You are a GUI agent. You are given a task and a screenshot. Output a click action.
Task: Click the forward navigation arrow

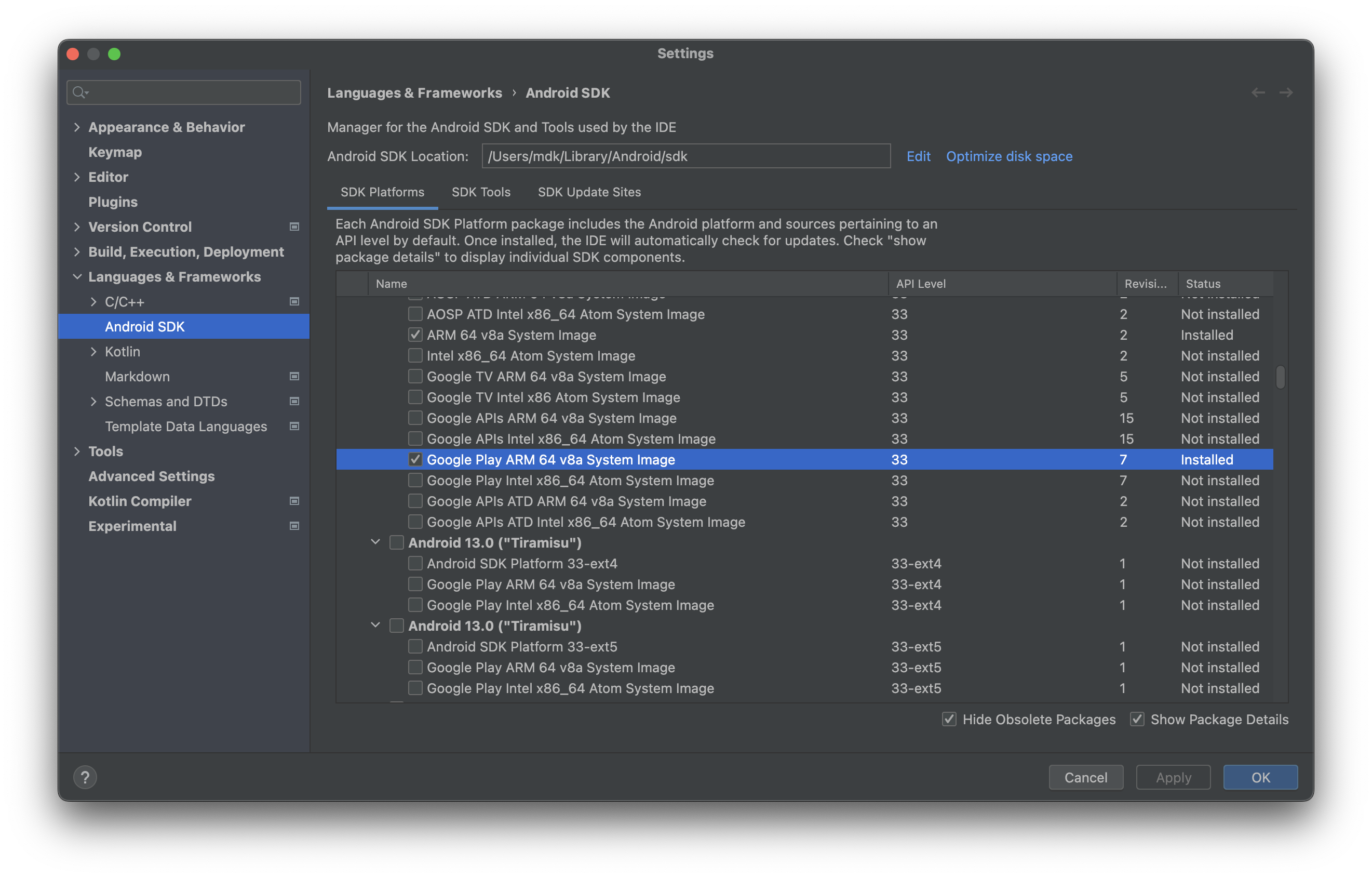[1286, 92]
